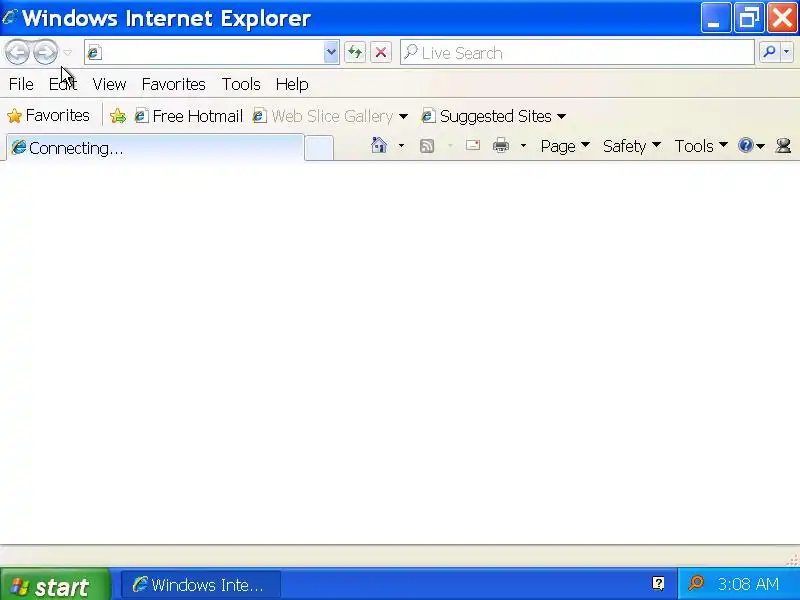Click the Back navigation arrow

pyautogui.click(x=17, y=52)
